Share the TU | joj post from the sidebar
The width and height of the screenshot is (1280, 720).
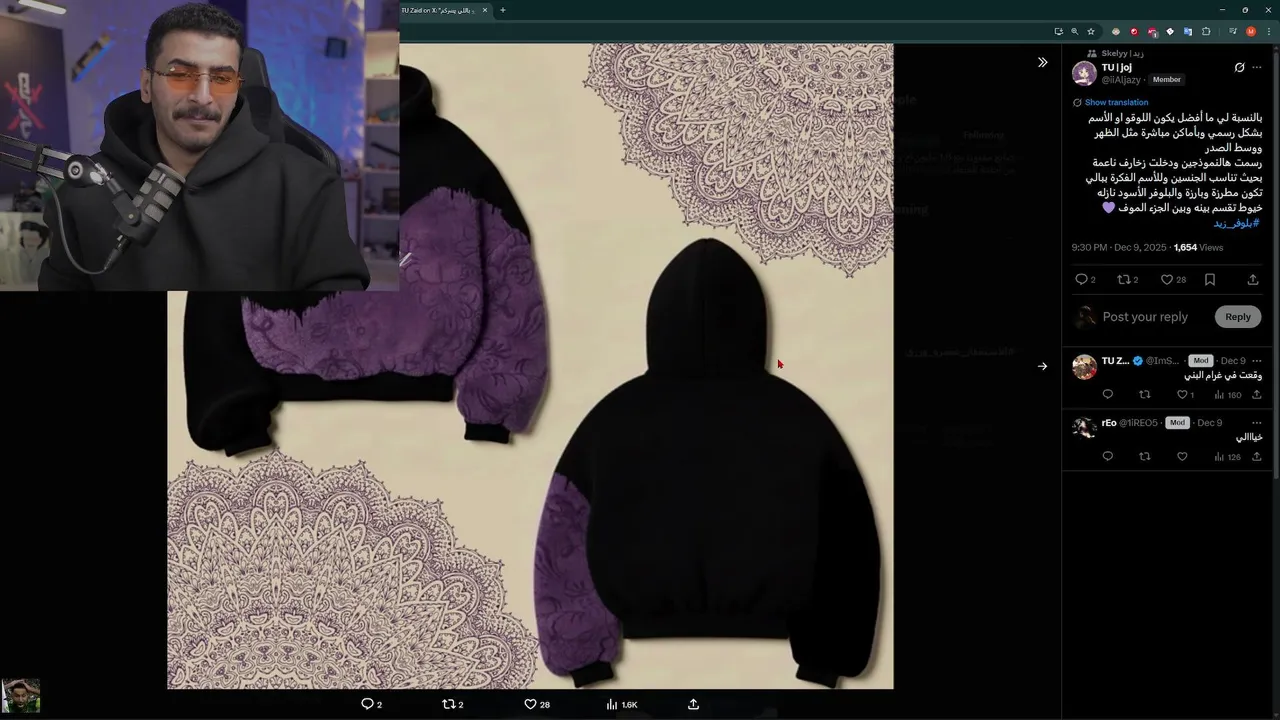click(x=1253, y=280)
